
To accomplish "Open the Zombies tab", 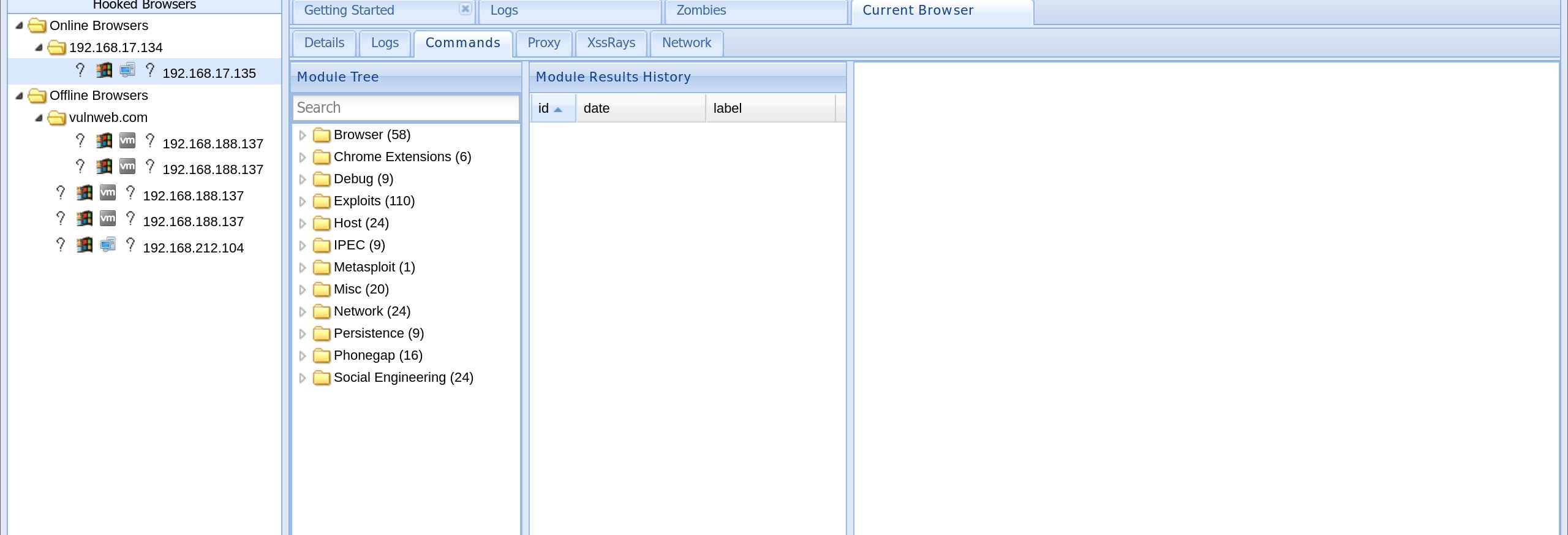I will [701, 10].
